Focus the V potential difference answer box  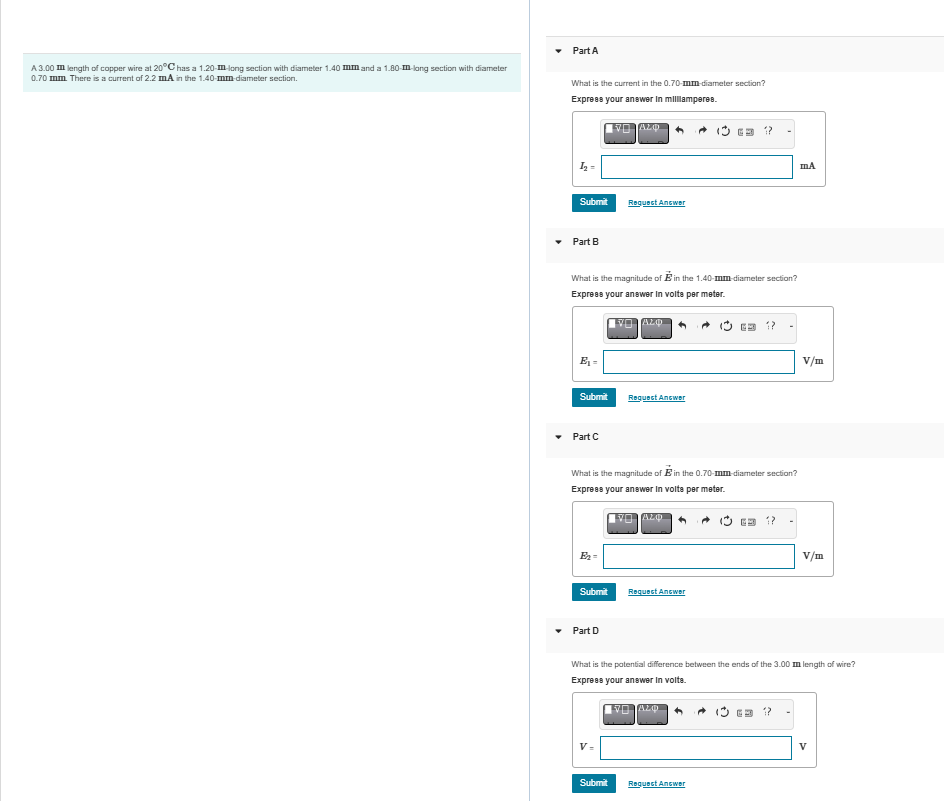pyautogui.click(x=695, y=748)
